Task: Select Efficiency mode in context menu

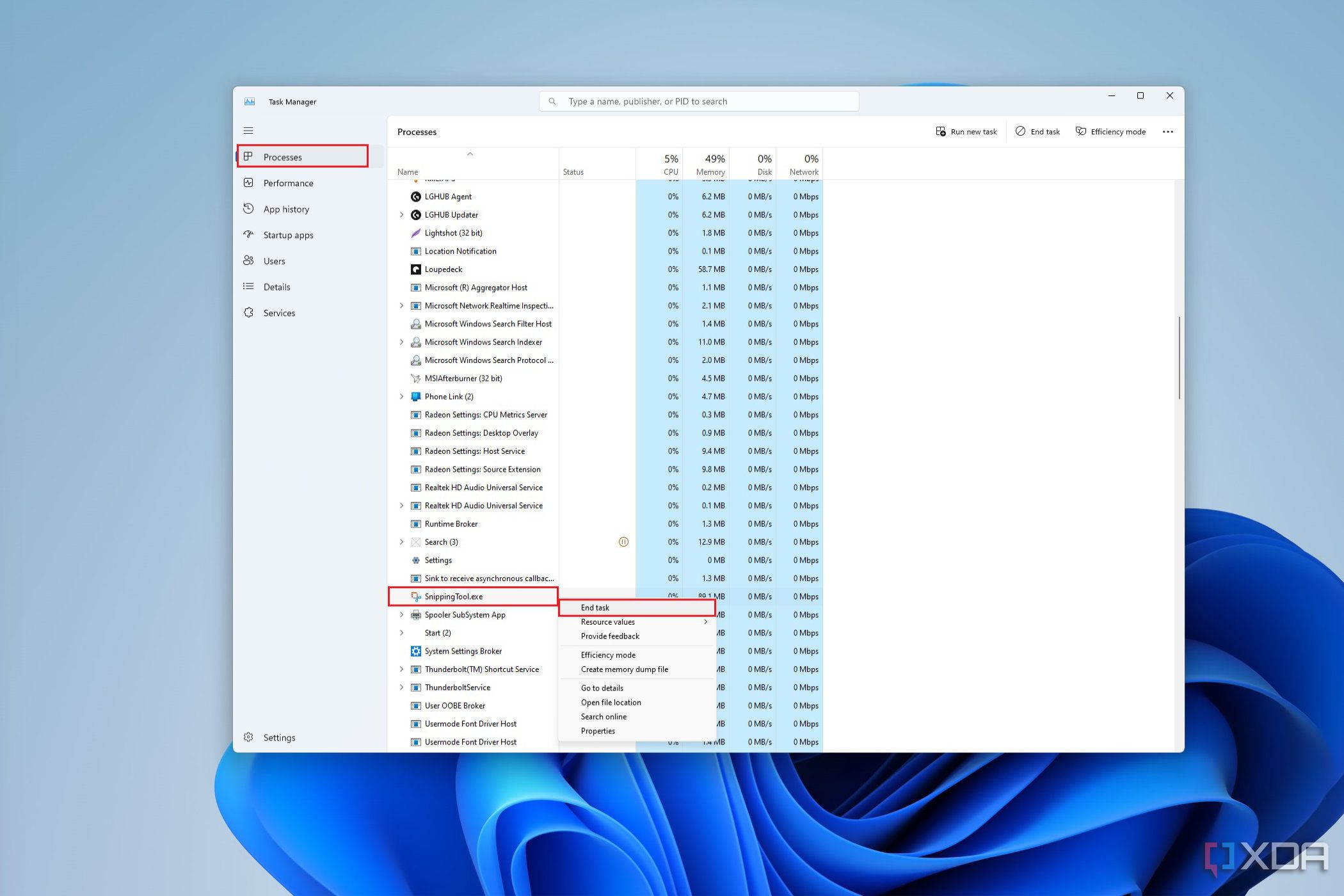Action: [x=637, y=655]
